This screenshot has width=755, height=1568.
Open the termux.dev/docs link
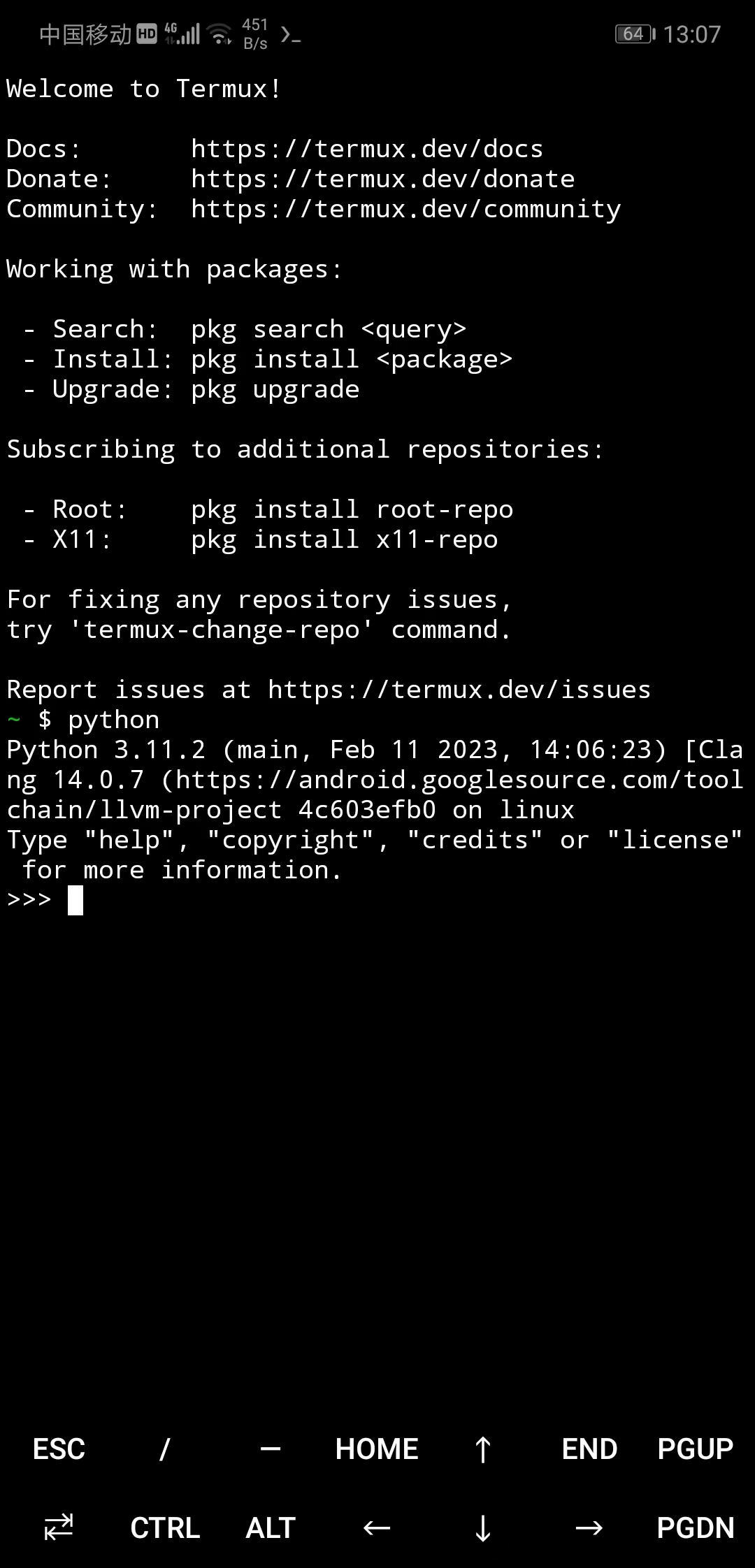click(x=366, y=148)
